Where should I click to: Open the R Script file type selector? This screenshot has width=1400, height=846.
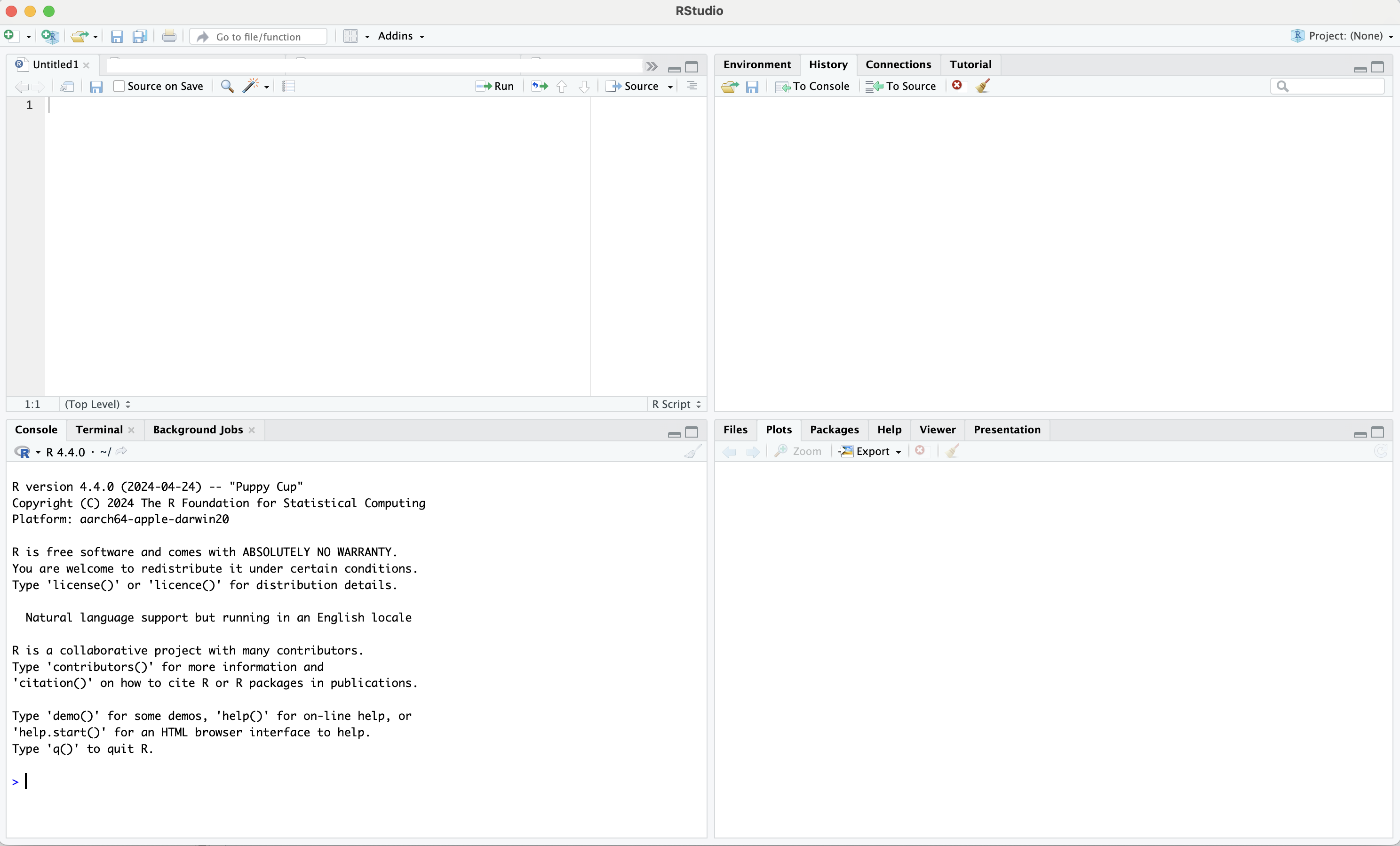pos(676,404)
